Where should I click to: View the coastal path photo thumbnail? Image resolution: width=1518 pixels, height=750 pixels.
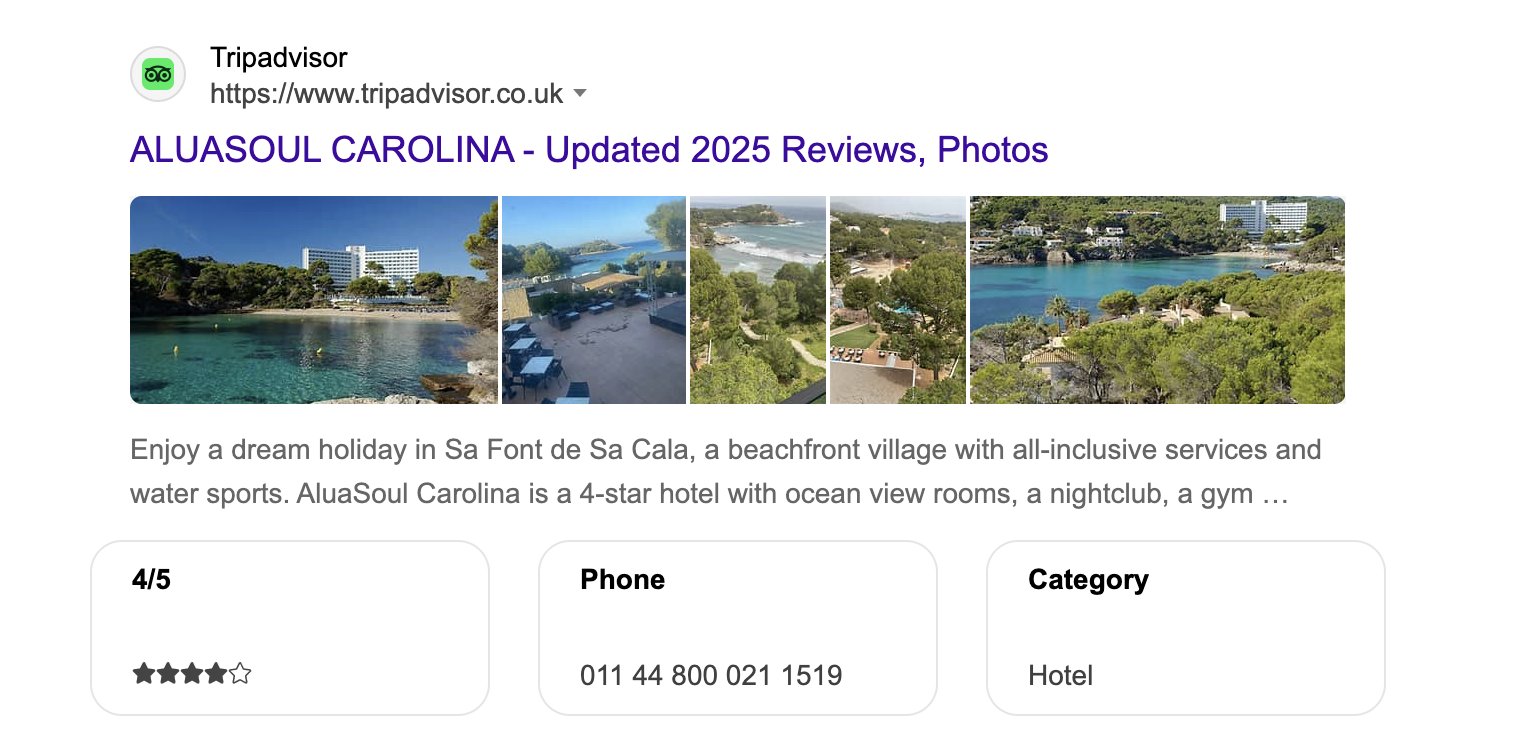(756, 299)
